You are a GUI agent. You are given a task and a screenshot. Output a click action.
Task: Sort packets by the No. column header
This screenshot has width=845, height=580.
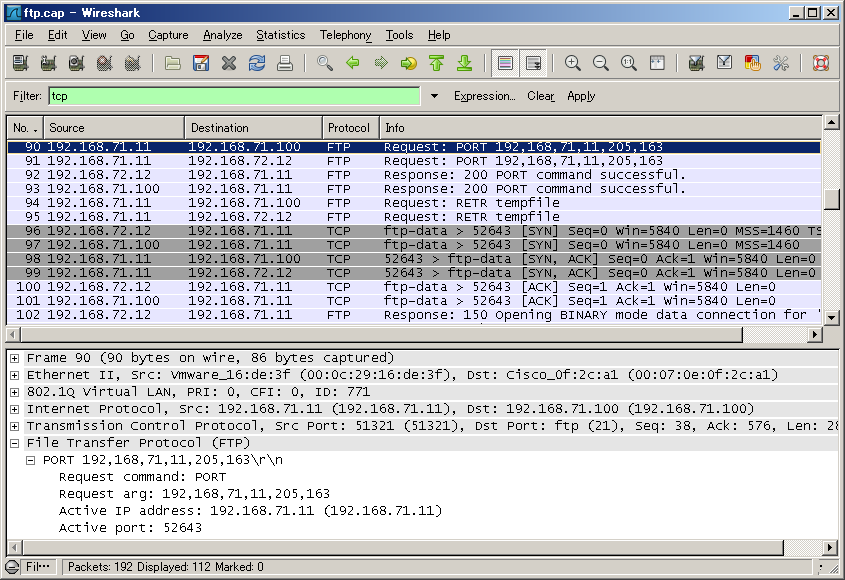25,128
